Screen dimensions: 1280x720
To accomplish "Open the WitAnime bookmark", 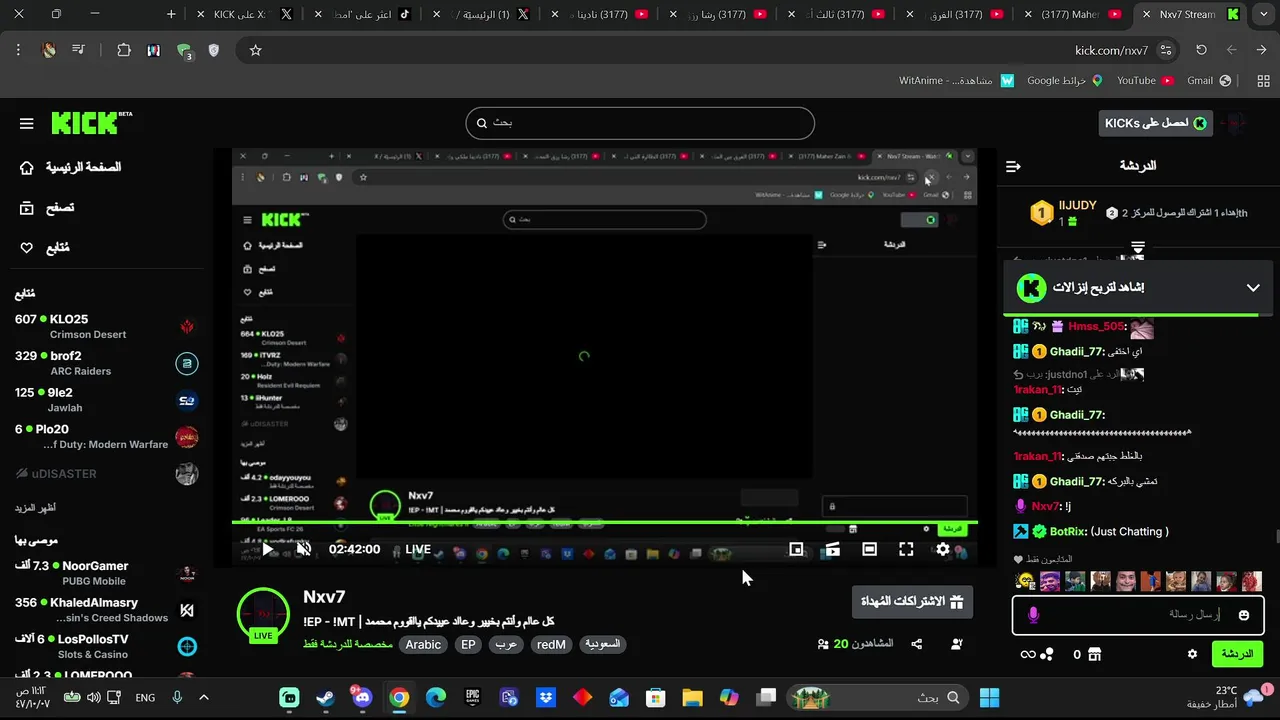I will click(x=956, y=80).
